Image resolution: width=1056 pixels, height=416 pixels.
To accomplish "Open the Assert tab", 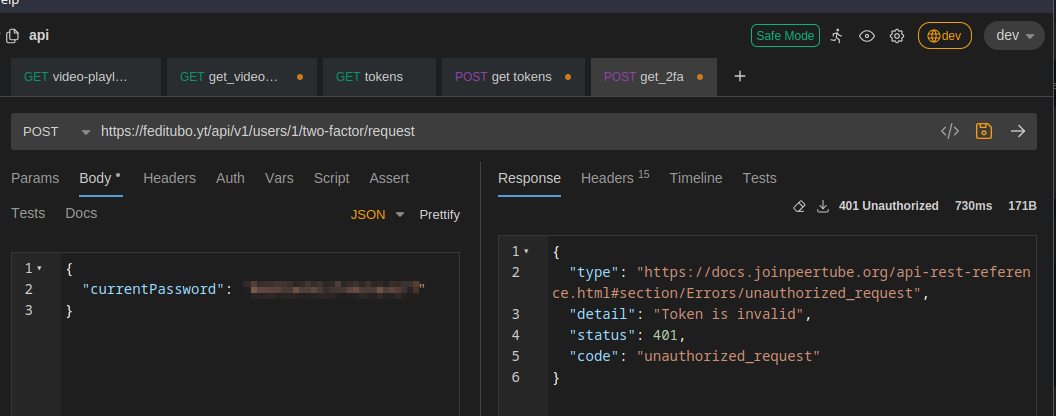I will pyautogui.click(x=389, y=178).
